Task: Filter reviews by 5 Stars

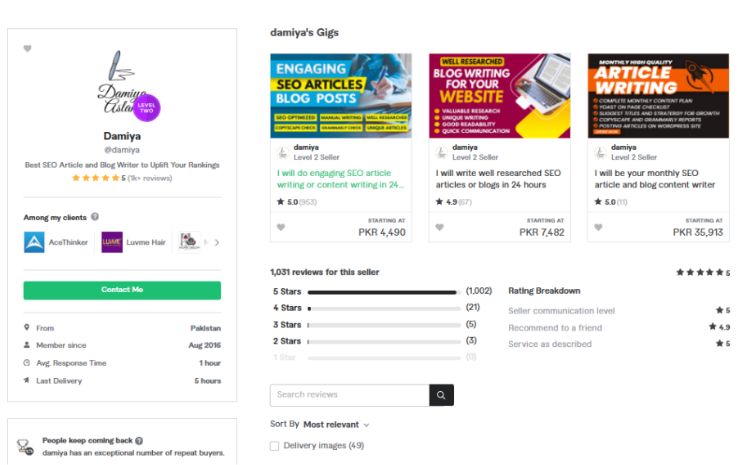Action: pos(286,291)
